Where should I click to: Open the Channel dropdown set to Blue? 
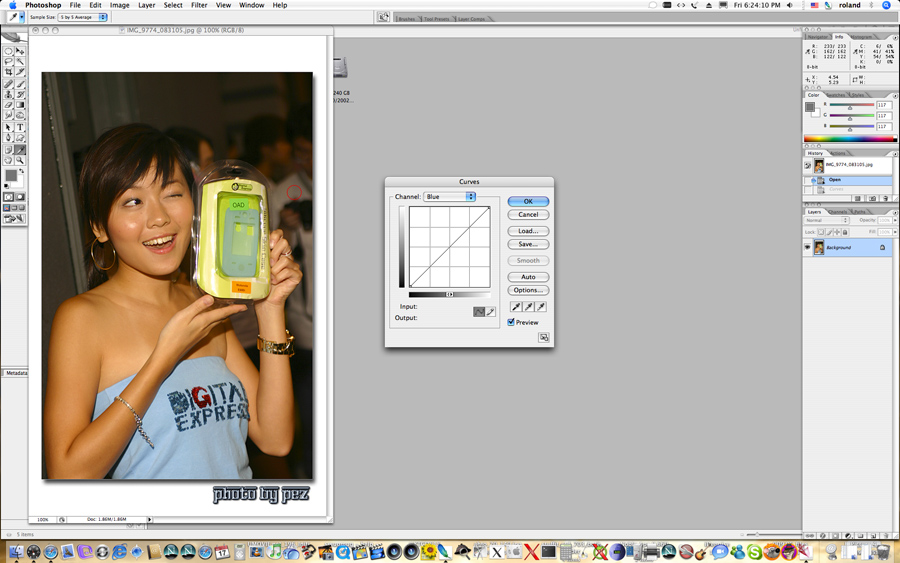pos(449,197)
